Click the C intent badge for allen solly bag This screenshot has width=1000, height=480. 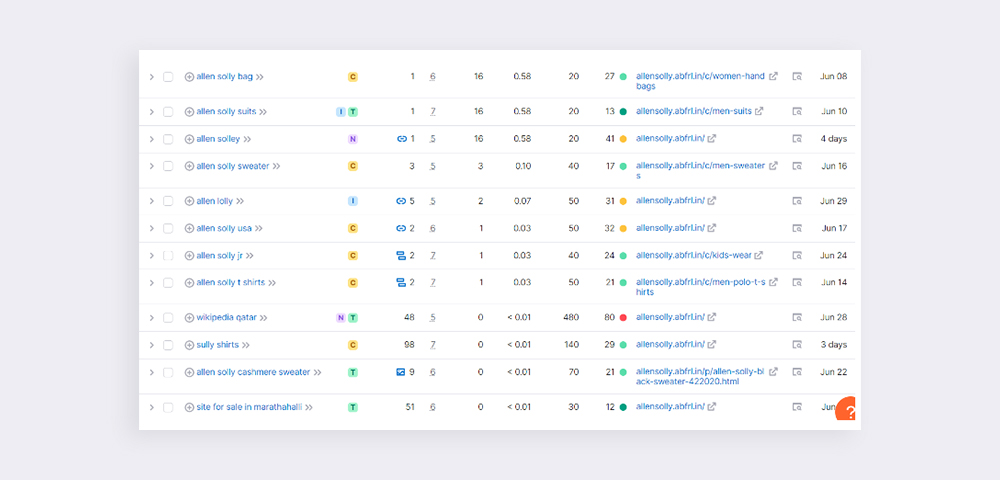(x=353, y=76)
